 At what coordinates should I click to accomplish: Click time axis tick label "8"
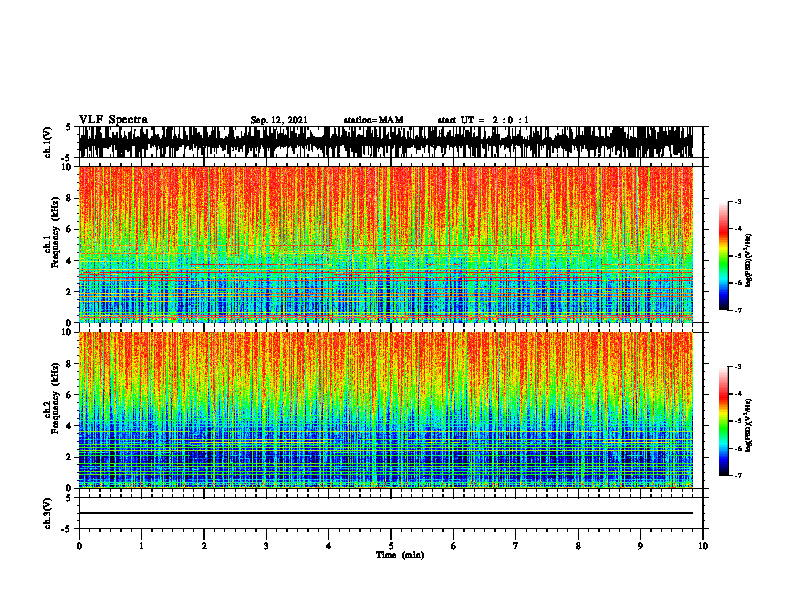click(578, 546)
